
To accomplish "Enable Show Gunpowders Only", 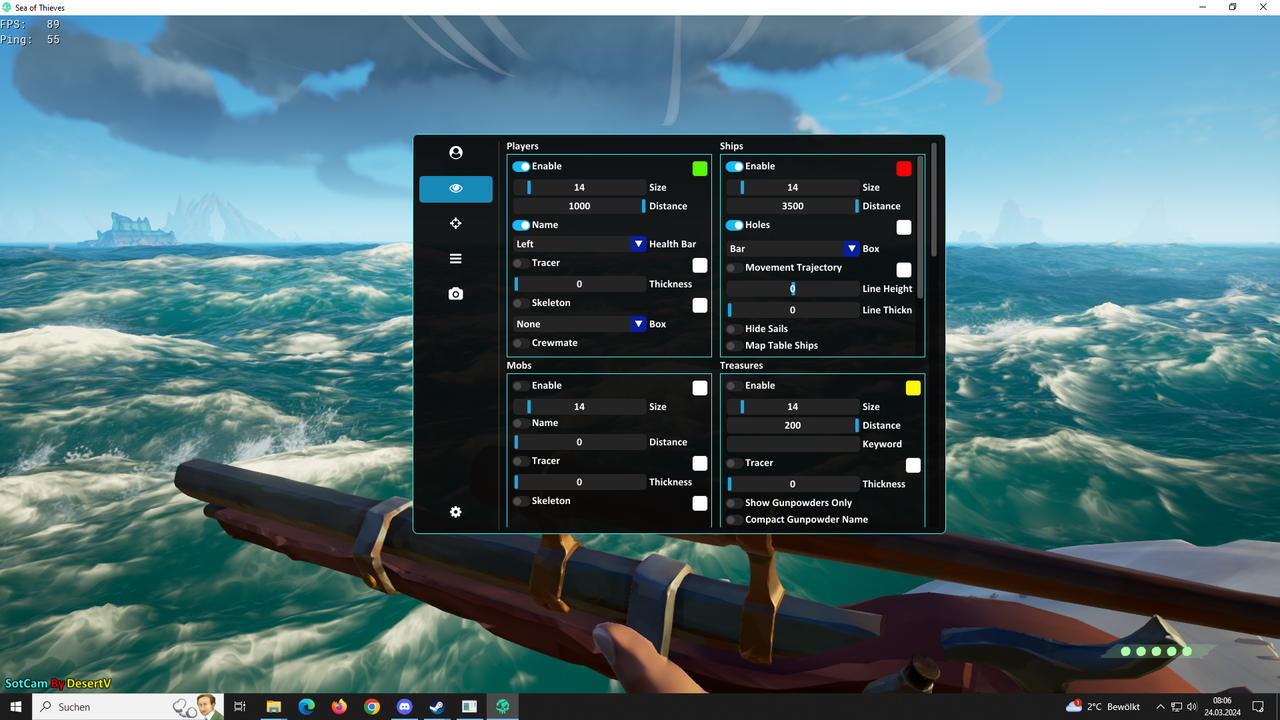I will (x=734, y=503).
